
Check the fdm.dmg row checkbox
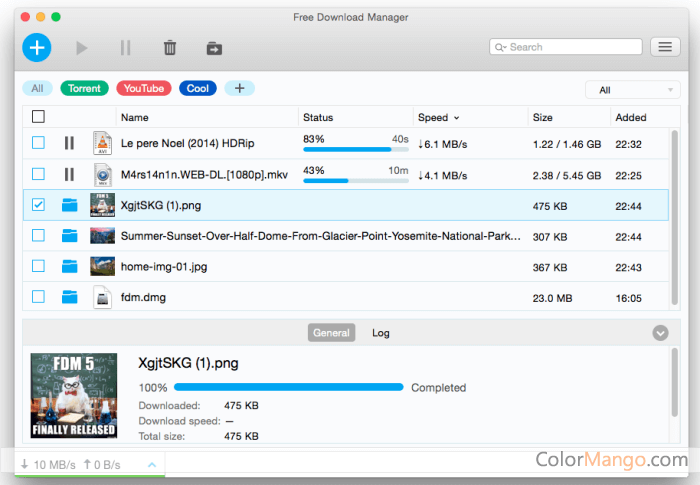pos(38,296)
